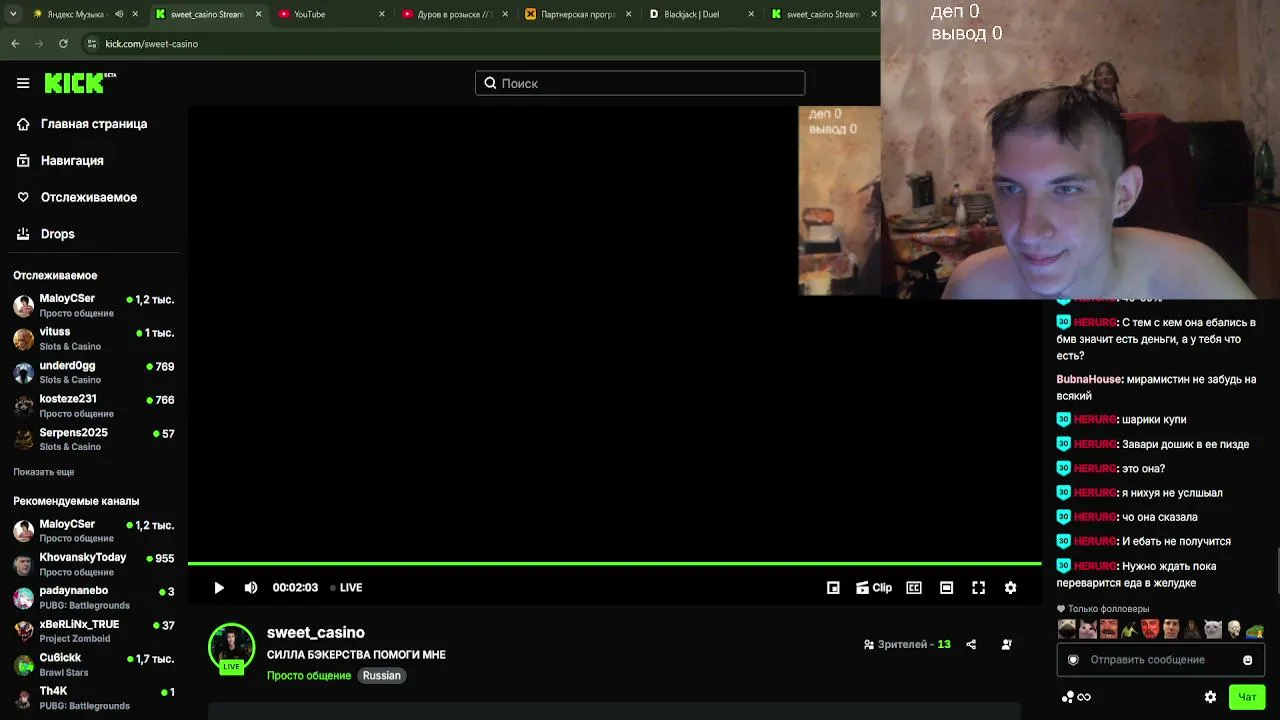Switch to the YouTube browser tab
Screen dimensions: 1280x720
[330, 14]
